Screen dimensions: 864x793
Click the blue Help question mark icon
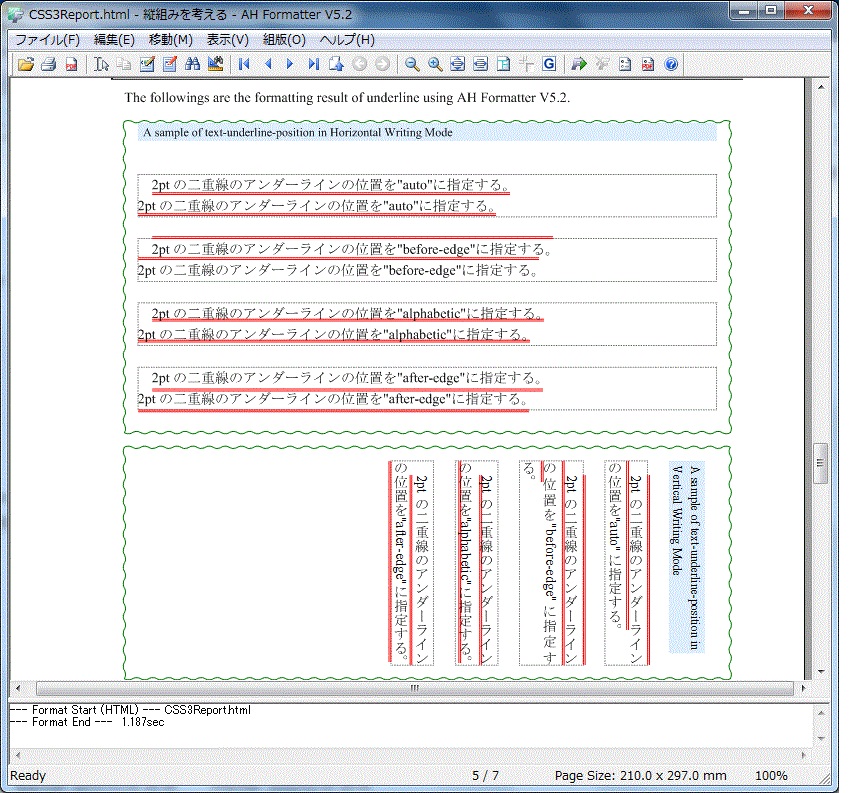coord(671,65)
